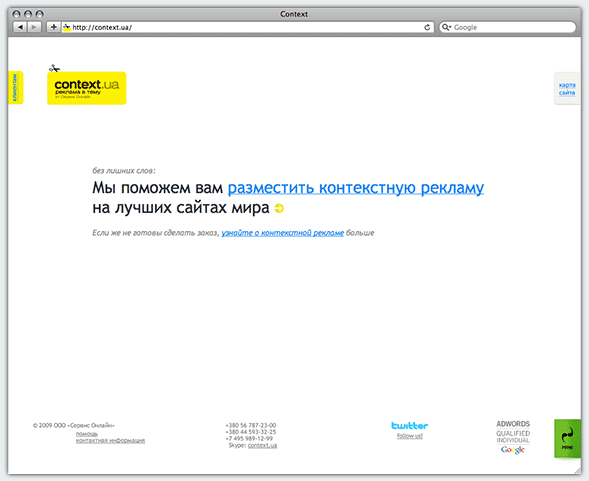Click the помощь footer link
589x481 pixels.
point(87,434)
